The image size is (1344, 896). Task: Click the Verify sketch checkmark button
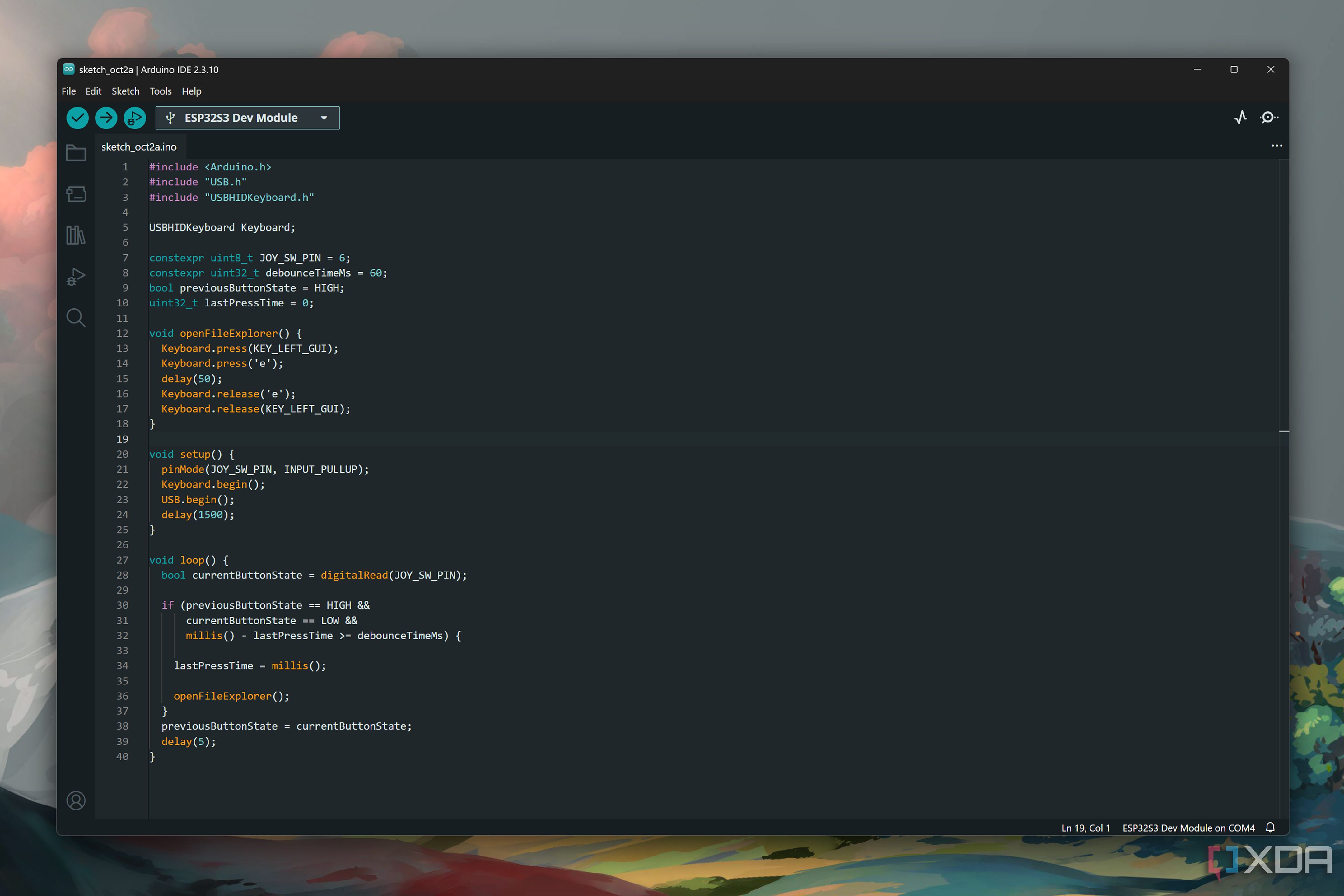coord(78,118)
